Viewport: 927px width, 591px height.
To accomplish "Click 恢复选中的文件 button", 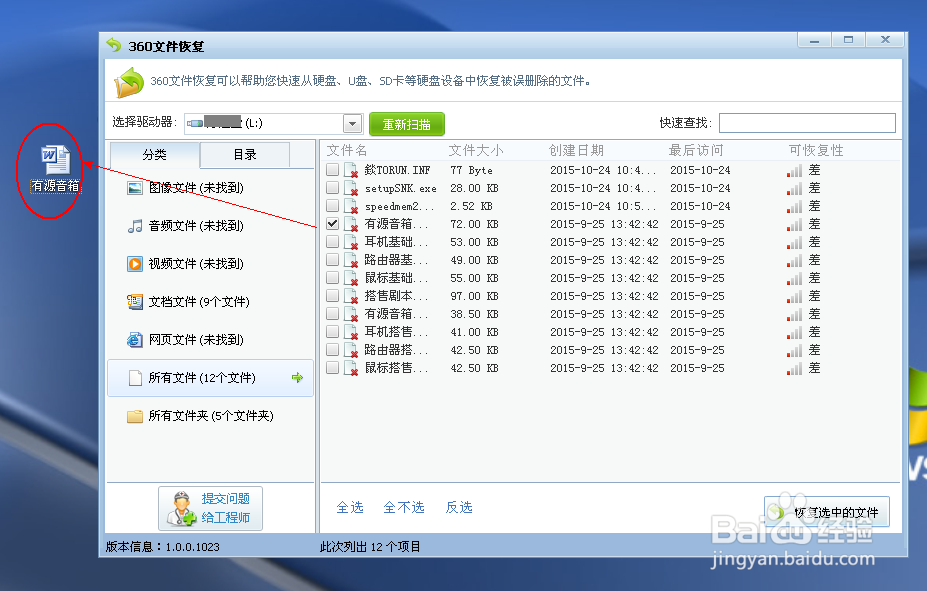I will (826, 512).
